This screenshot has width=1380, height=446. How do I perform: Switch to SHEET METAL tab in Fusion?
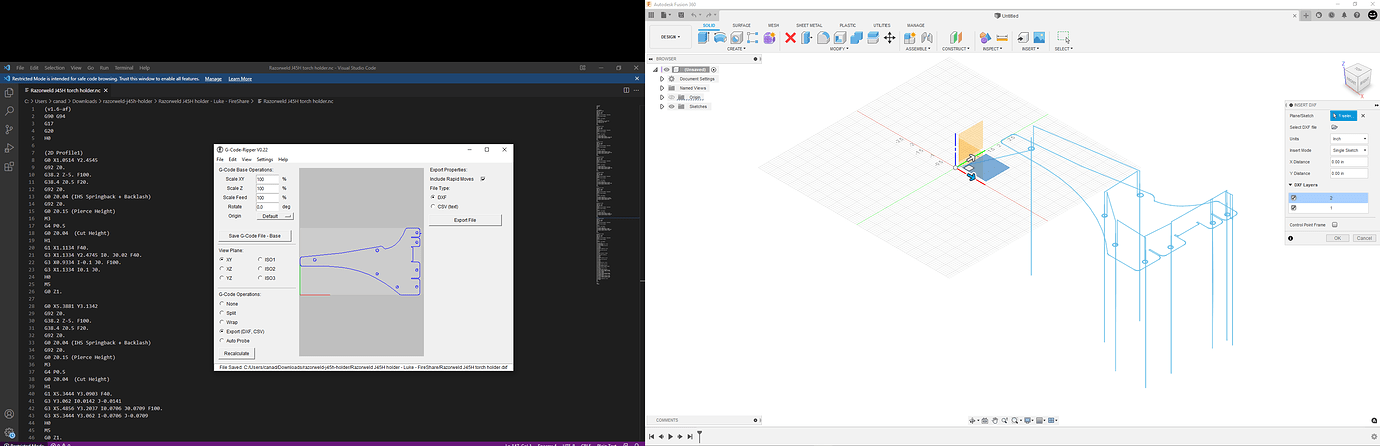pos(809,25)
